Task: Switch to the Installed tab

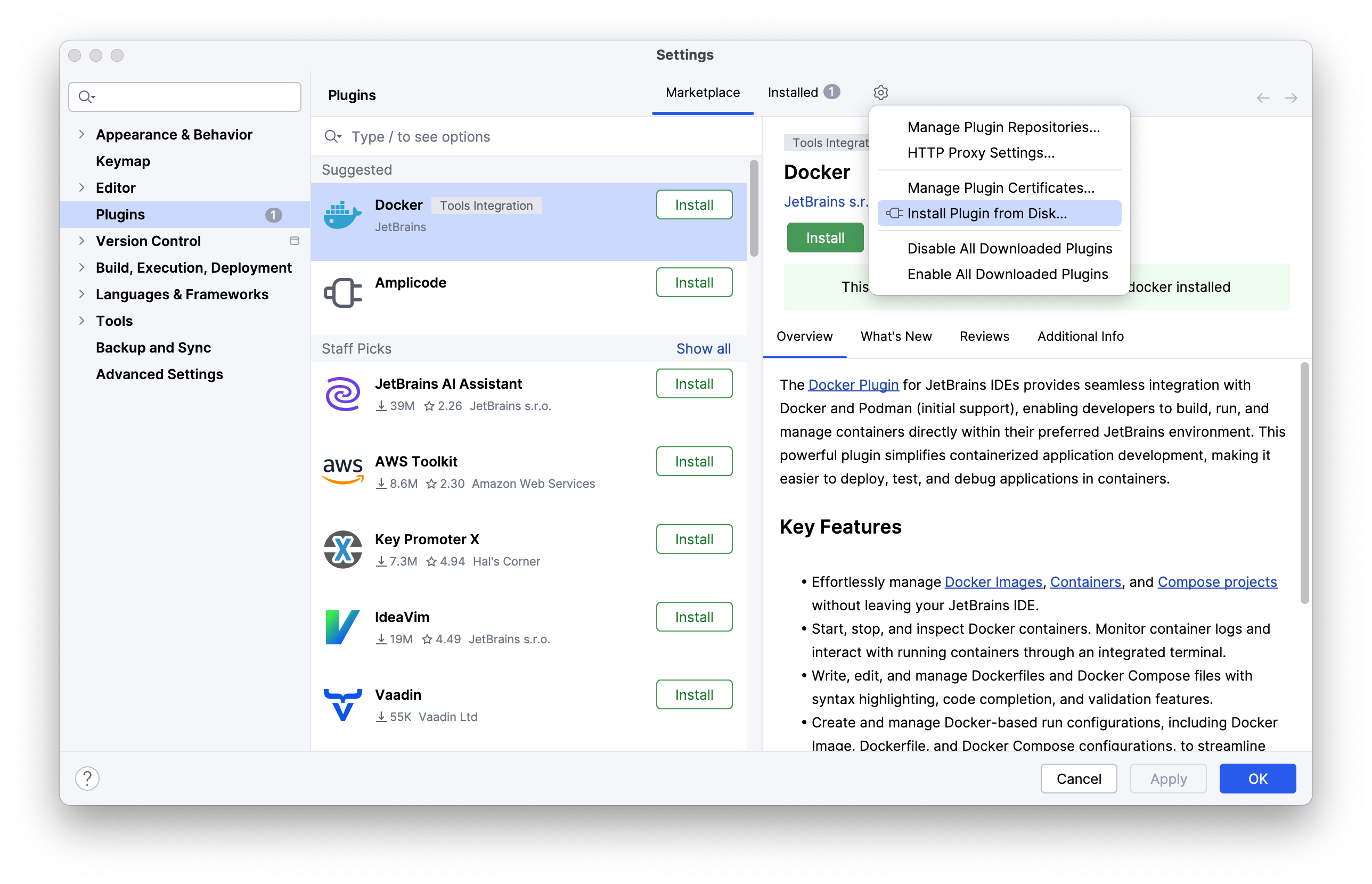Action: pyautogui.click(x=804, y=93)
